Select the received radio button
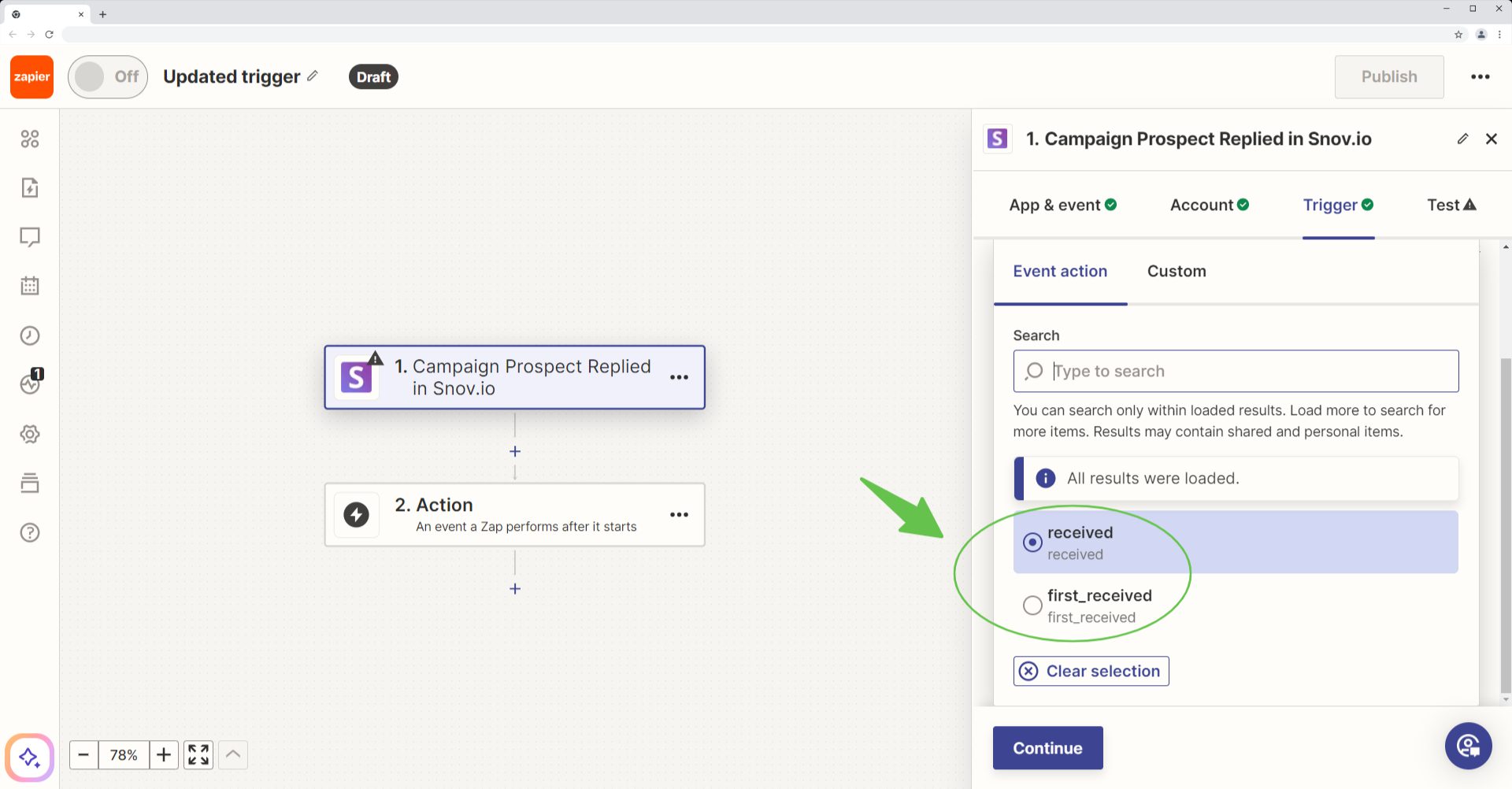The image size is (1512, 789). pos(1032,542)
